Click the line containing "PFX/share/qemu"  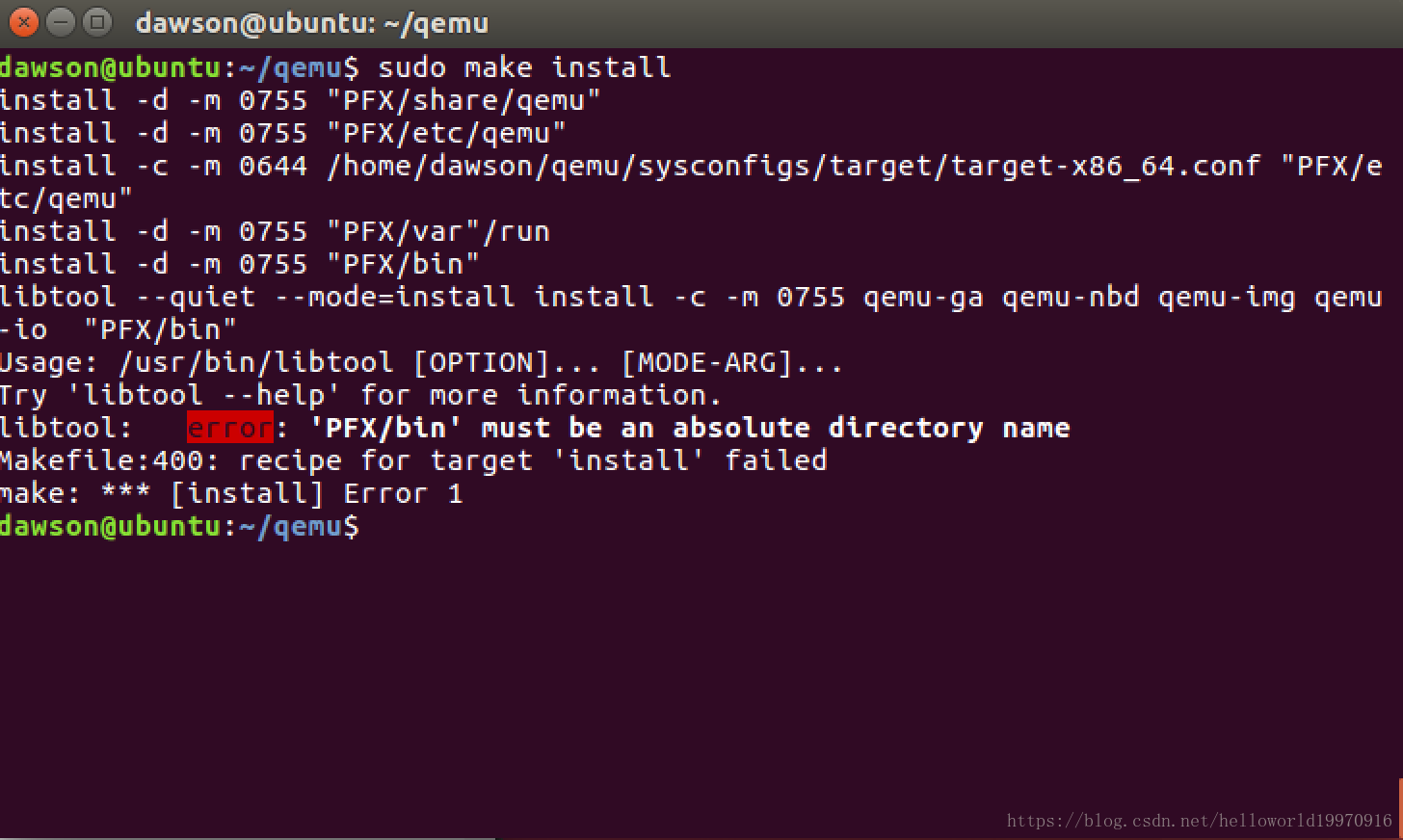click(301, 100)
